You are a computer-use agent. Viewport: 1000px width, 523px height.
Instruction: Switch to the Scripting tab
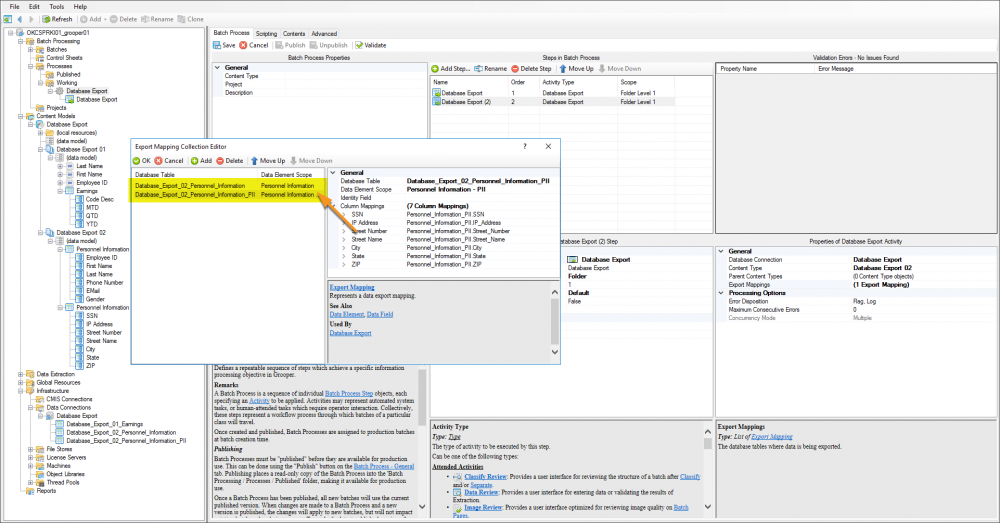[267, 33]
